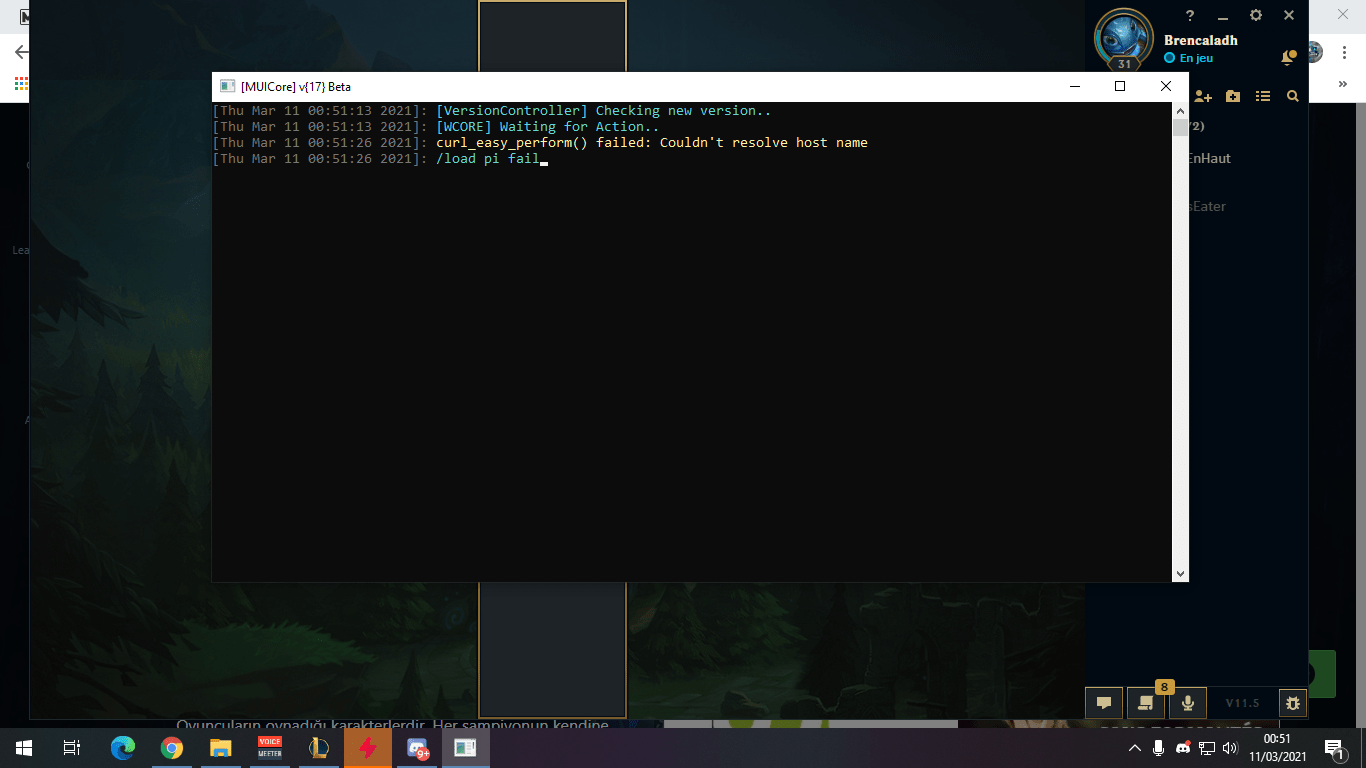This screenshot has width=1366, height=768.
Task: Minimize the League client window
Action: [x=1222, y=15]
